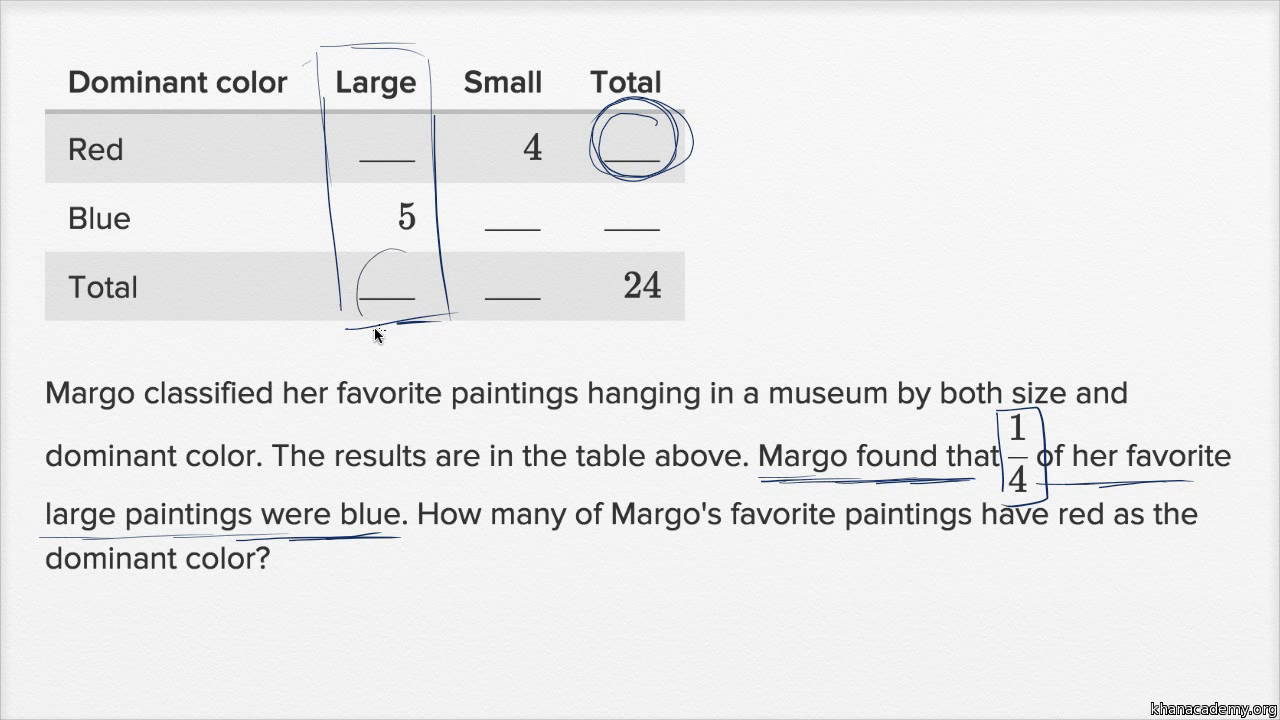Click the grand total value 24
The image size is (1280, 720).
(x=642, y=286)
